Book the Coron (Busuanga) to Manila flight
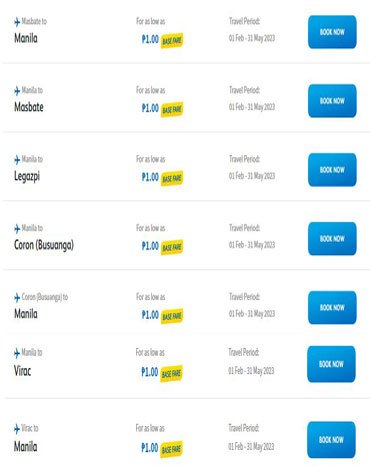The height and width of the screenshot is (472, 370). pos(332,307)
